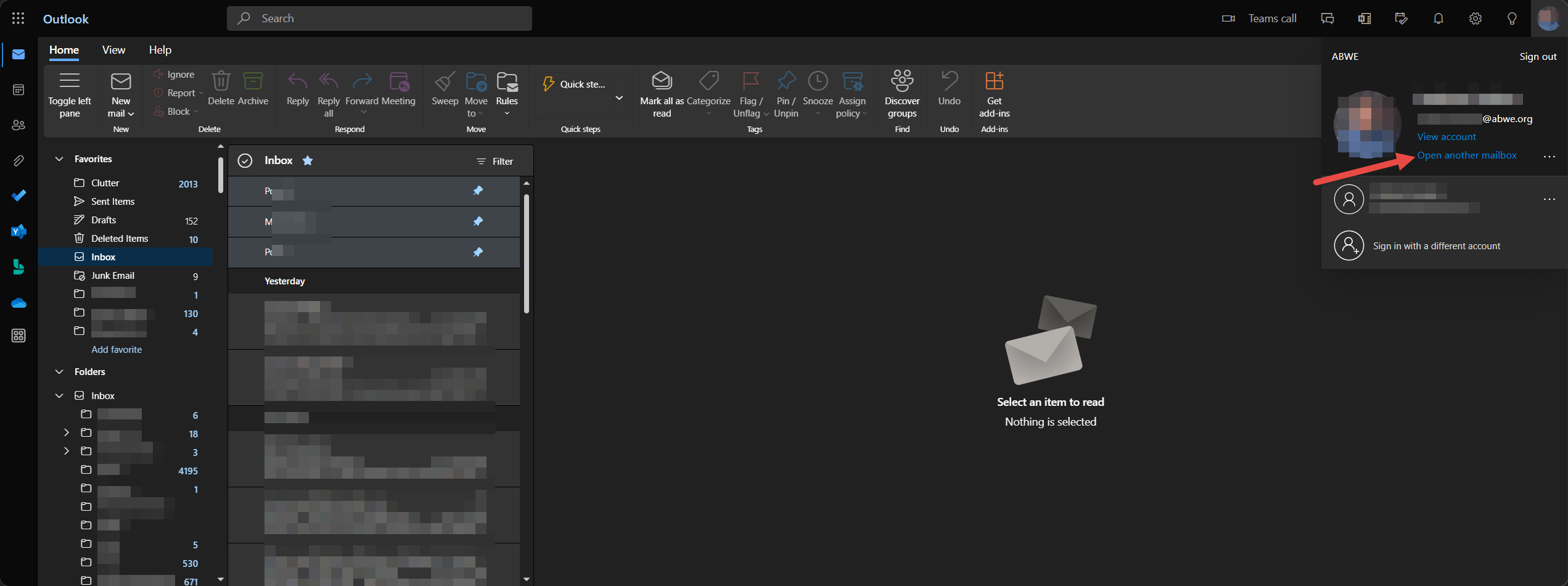Toggle left pane hamburger icon
Screen dimensions: 1568x586
click(x=70, y=81)
